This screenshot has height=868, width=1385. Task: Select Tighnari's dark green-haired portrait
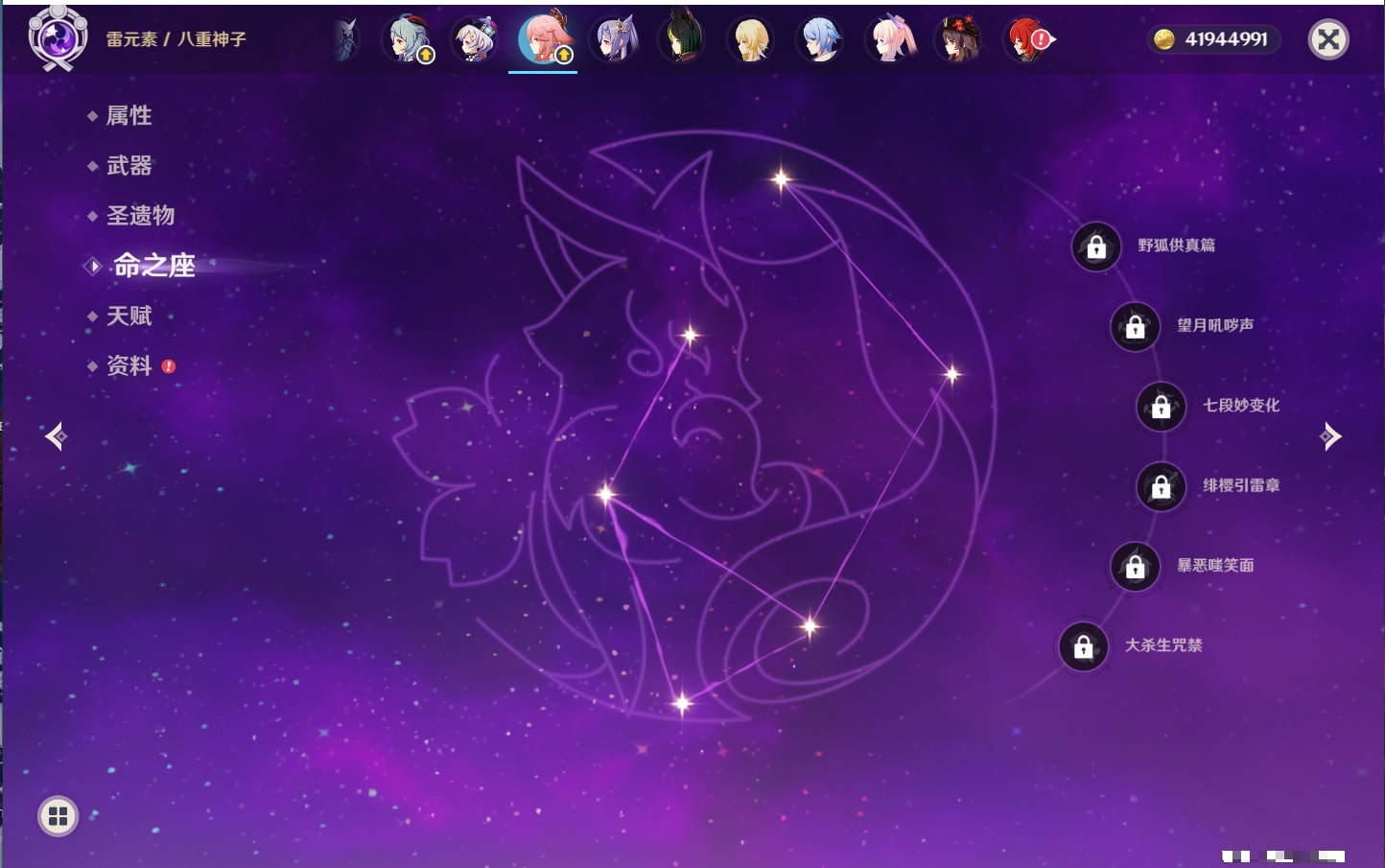[682, 39]
